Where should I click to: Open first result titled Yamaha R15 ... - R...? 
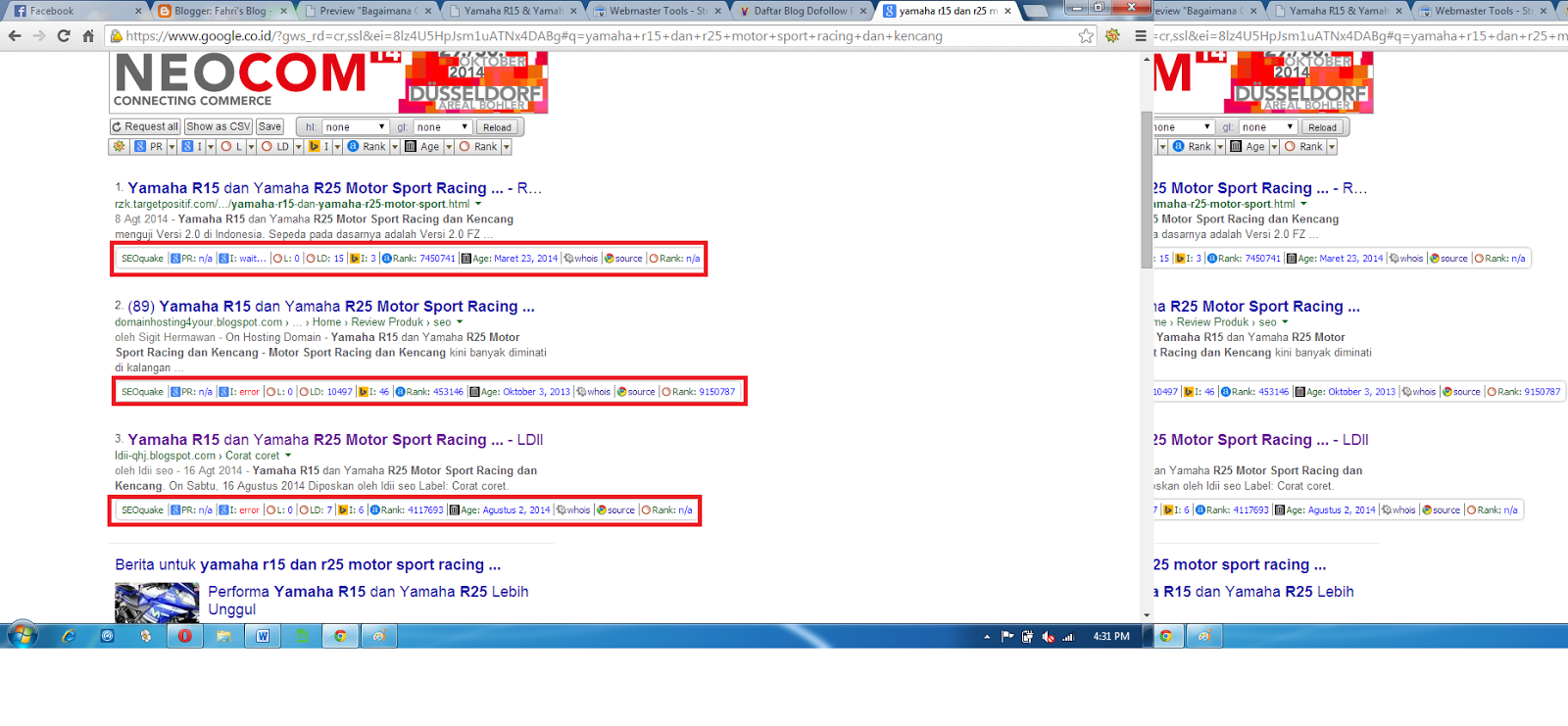click(334, 188)
